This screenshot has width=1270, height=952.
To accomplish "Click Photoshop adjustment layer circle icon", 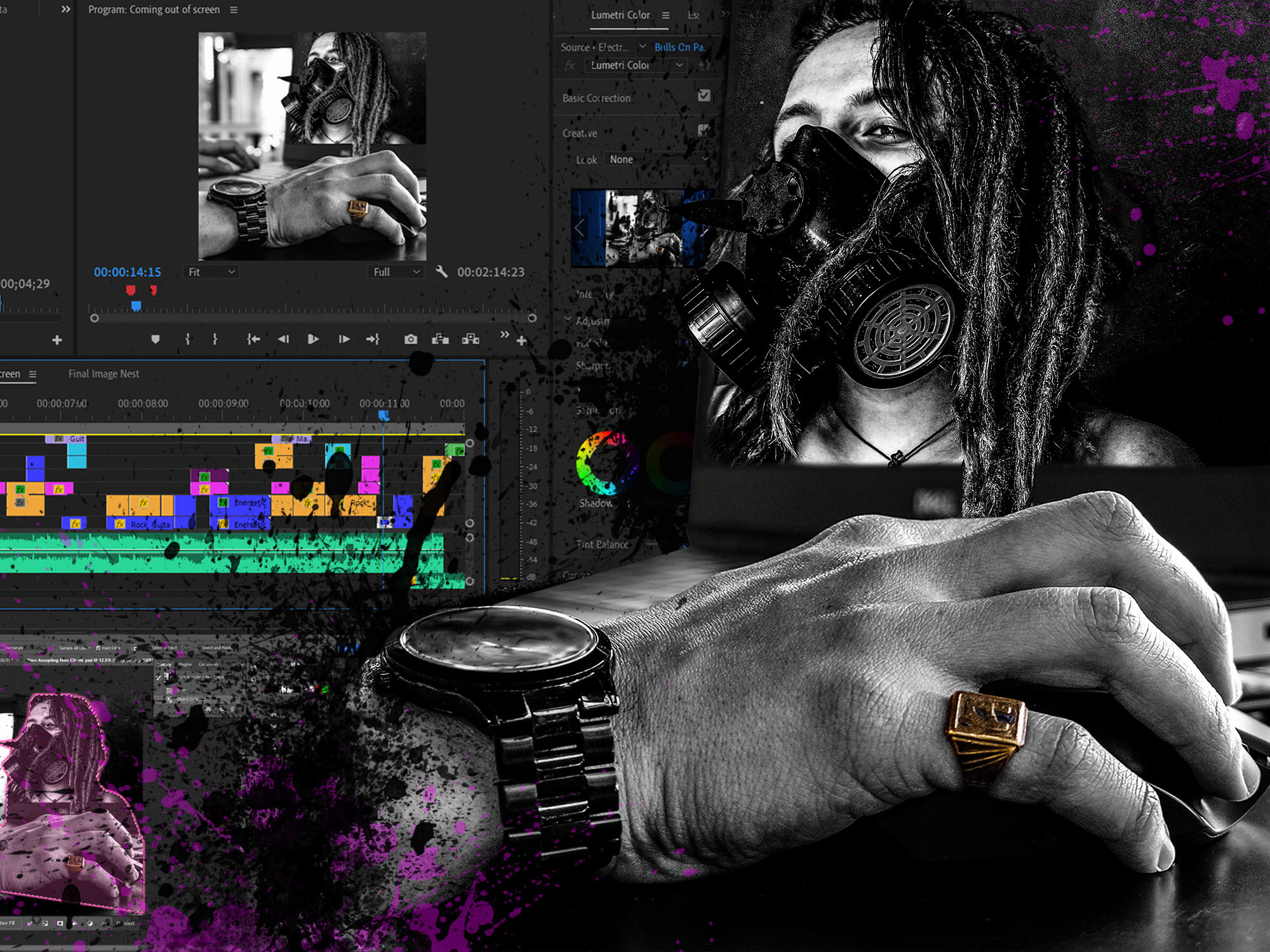I will (x=90, y=923).
